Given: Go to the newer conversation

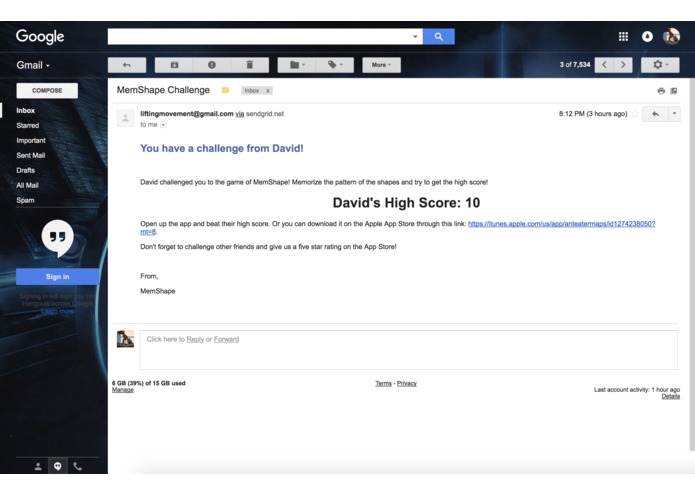Looking at the screenshot, I should point(604,65).
